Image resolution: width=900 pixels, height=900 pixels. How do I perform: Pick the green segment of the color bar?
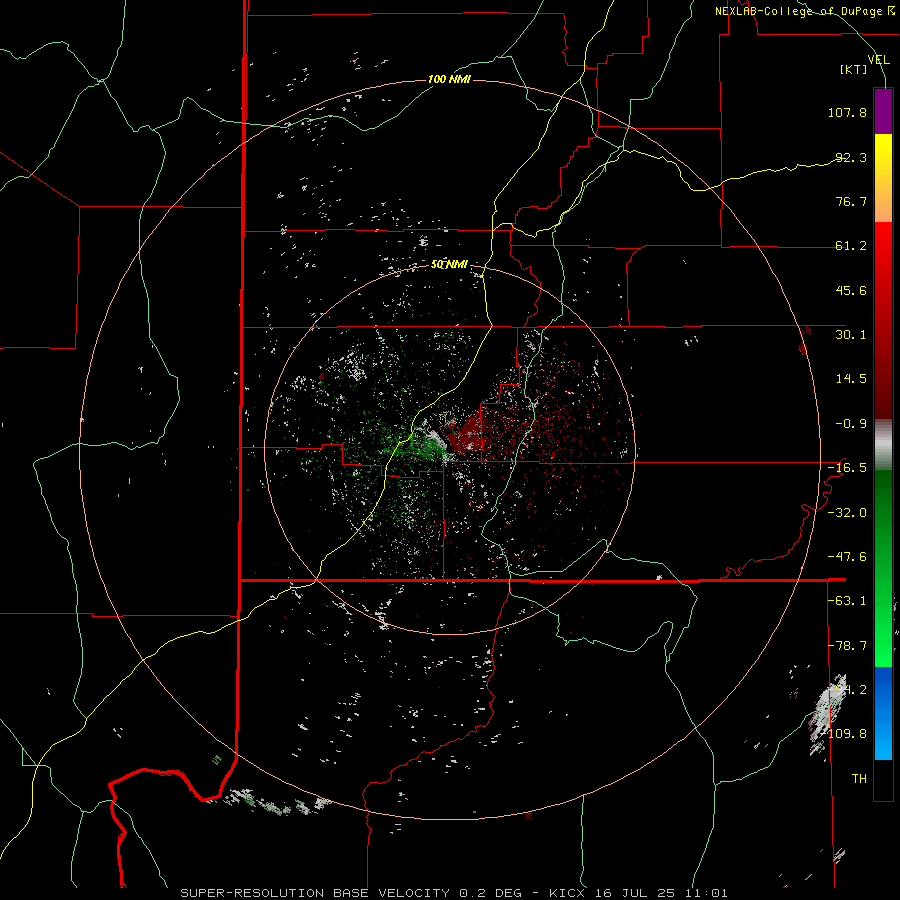click(x=883, y=568)
